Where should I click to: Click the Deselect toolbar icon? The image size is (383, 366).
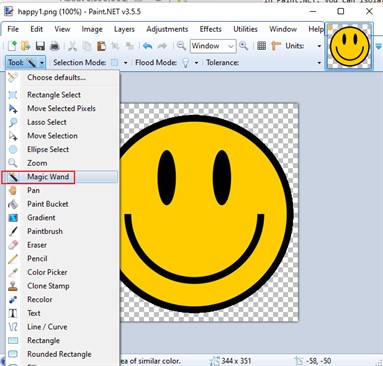[x=130, y=46]
